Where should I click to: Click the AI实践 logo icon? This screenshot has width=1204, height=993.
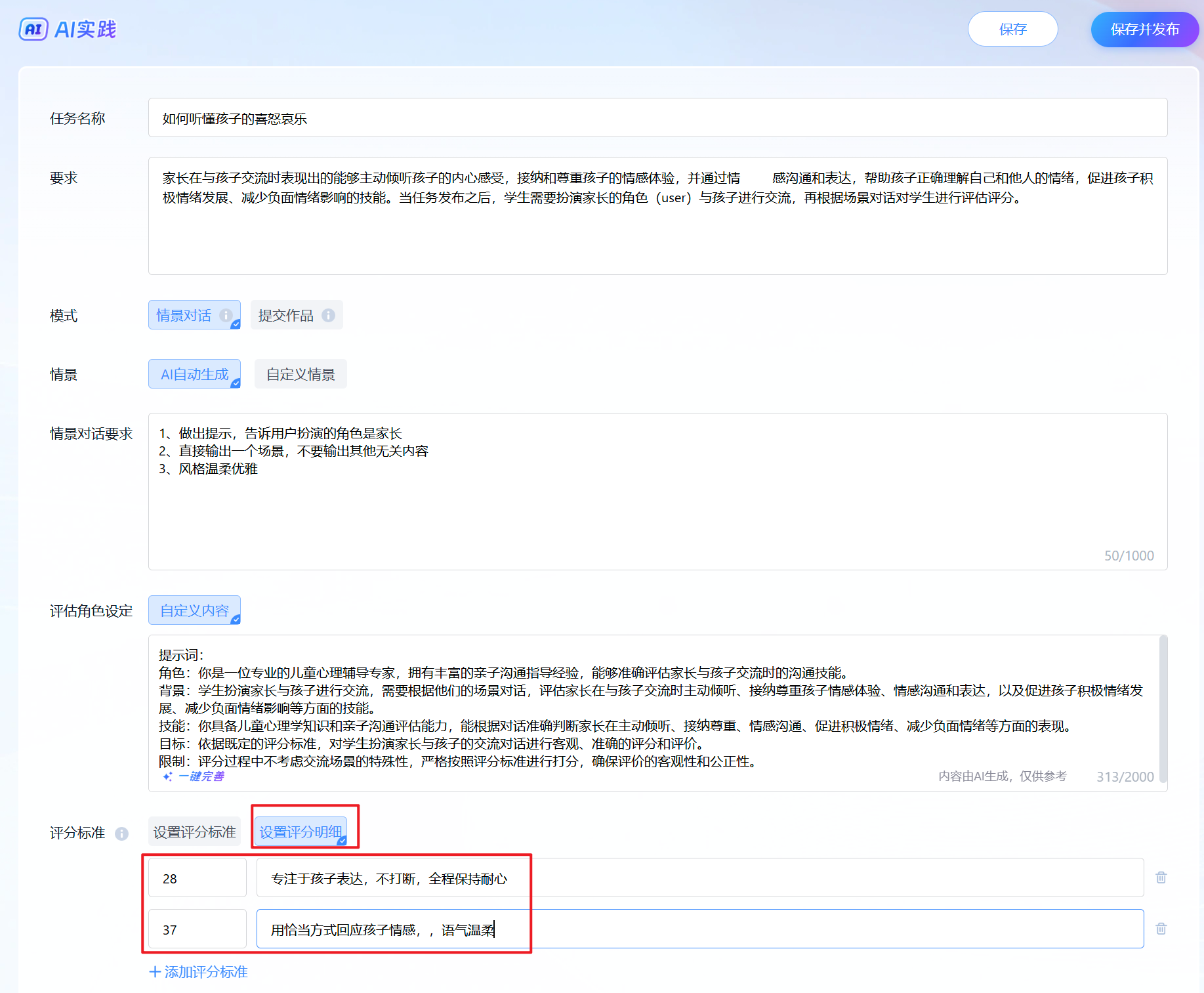[x=33, y=30]
